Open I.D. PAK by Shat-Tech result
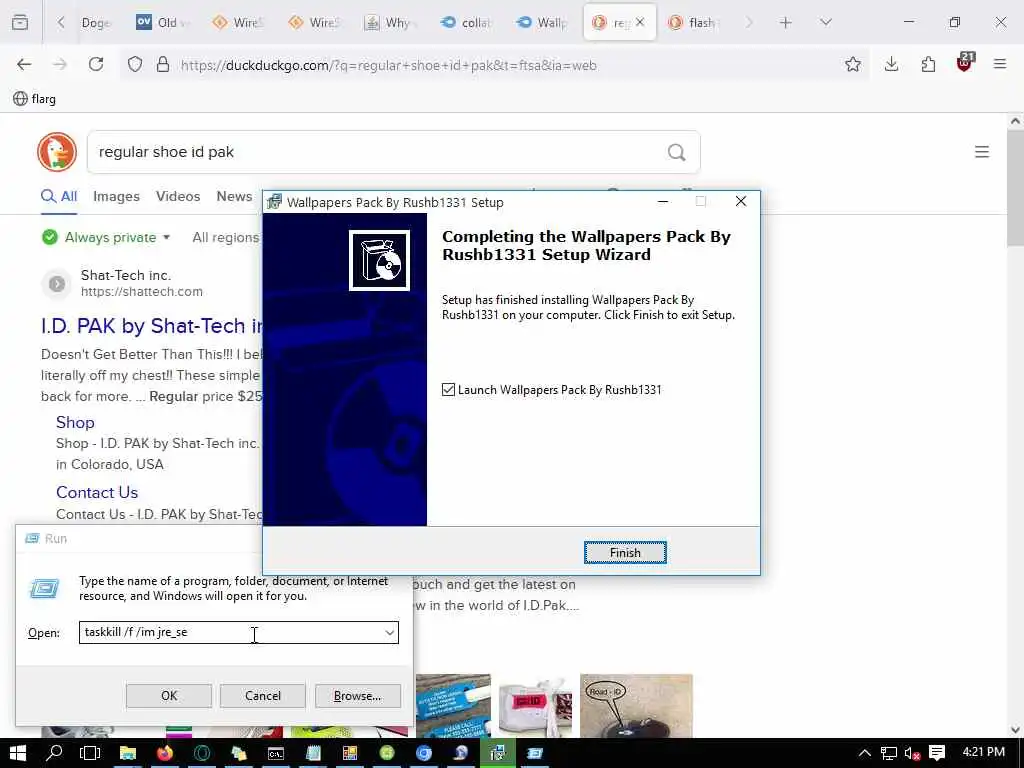The image size is (1024, 768). (152, 325)
